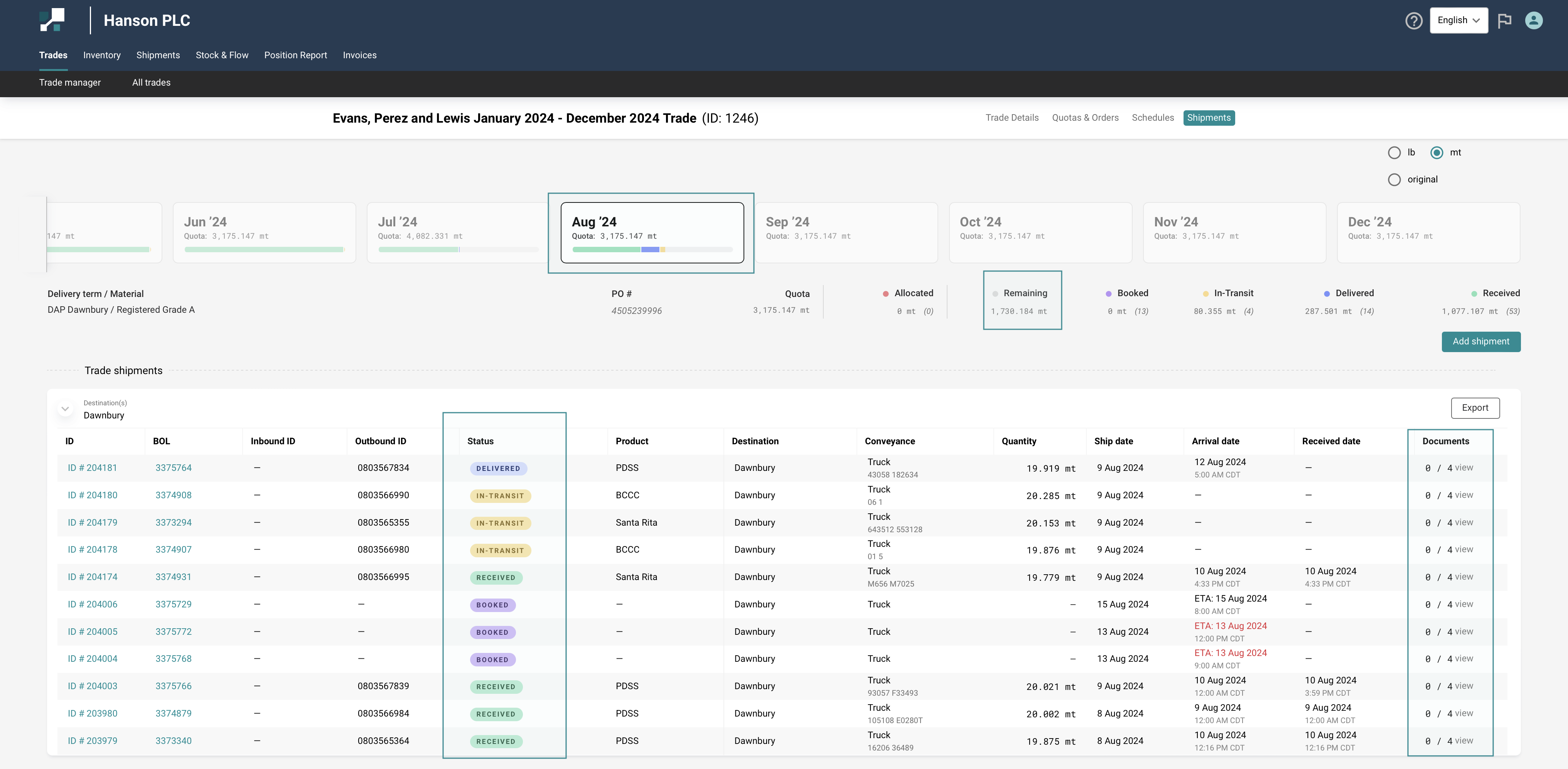Click the Hanson PLC logo icon

[52, 20]
